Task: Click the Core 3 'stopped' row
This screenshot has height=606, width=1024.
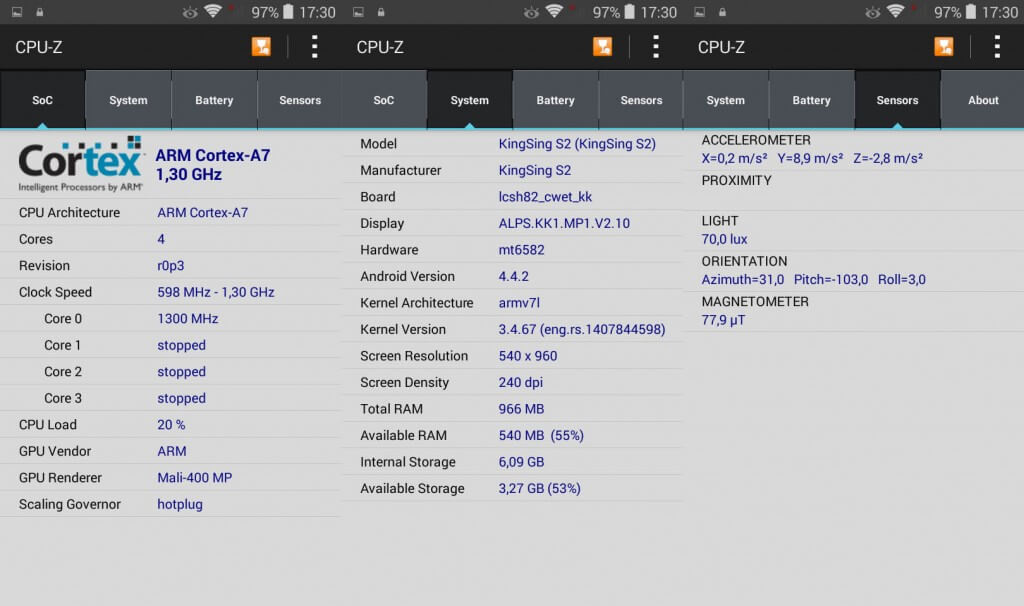Action: [x=170, y=398]
